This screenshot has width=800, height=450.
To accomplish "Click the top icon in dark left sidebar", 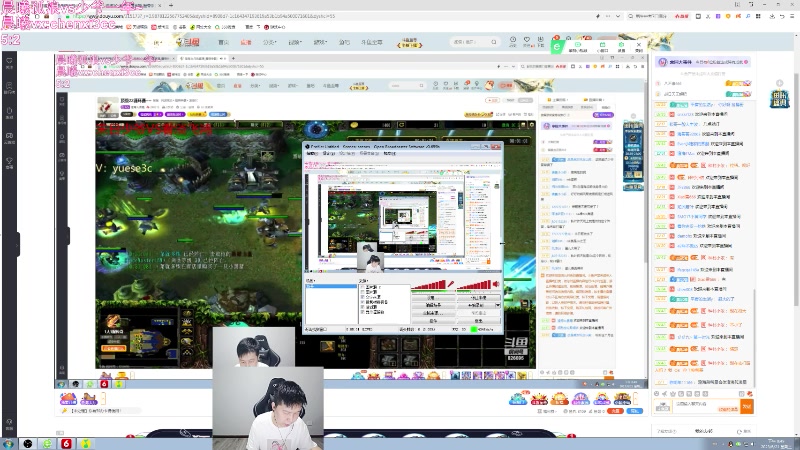I will [x=9, y=63].
